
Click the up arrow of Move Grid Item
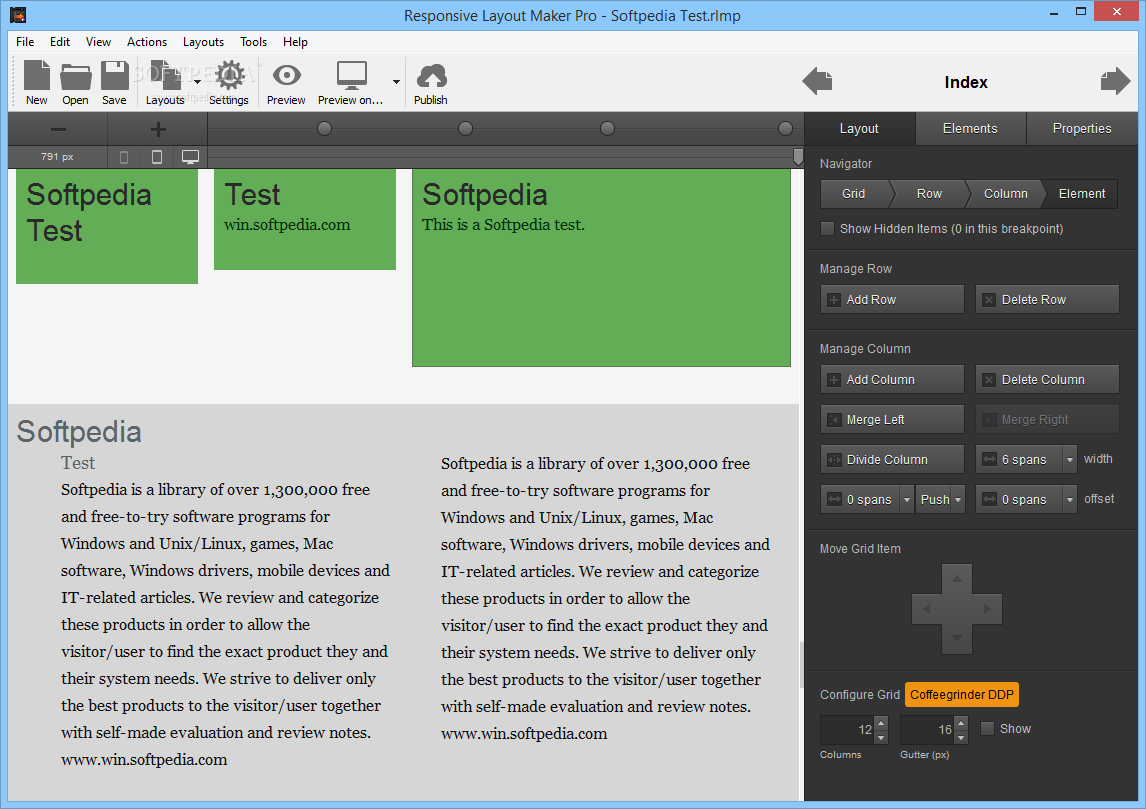(957, 579)
